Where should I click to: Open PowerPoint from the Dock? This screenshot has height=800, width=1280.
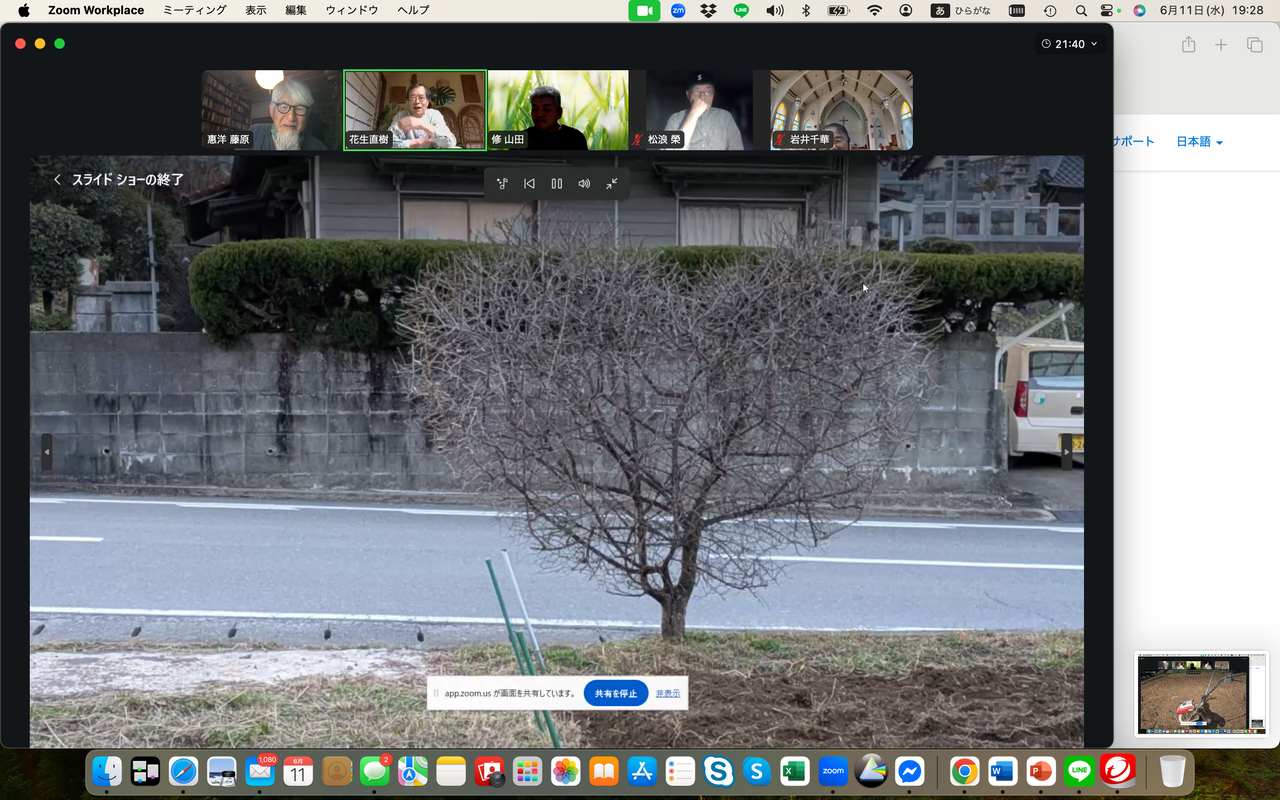1041,771
